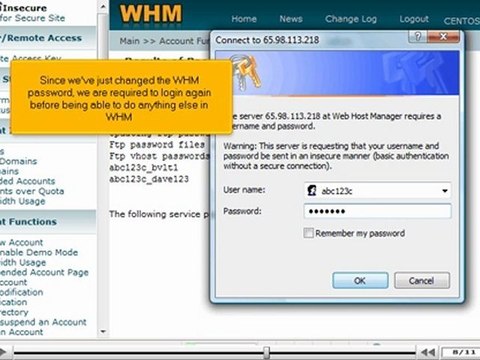Click the help question mark button in dialog
The width and height of the screenshot is (480, 360).
tap(418, 36)
